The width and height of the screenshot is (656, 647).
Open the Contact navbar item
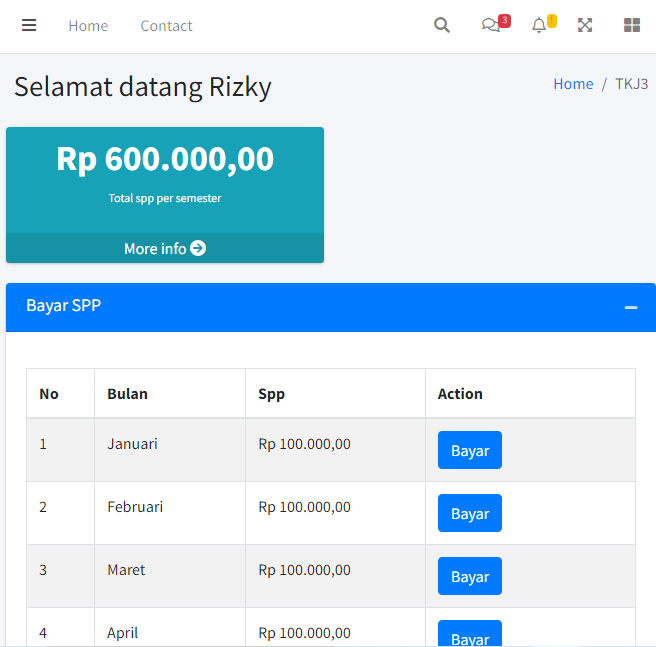(x=166, y=26)
